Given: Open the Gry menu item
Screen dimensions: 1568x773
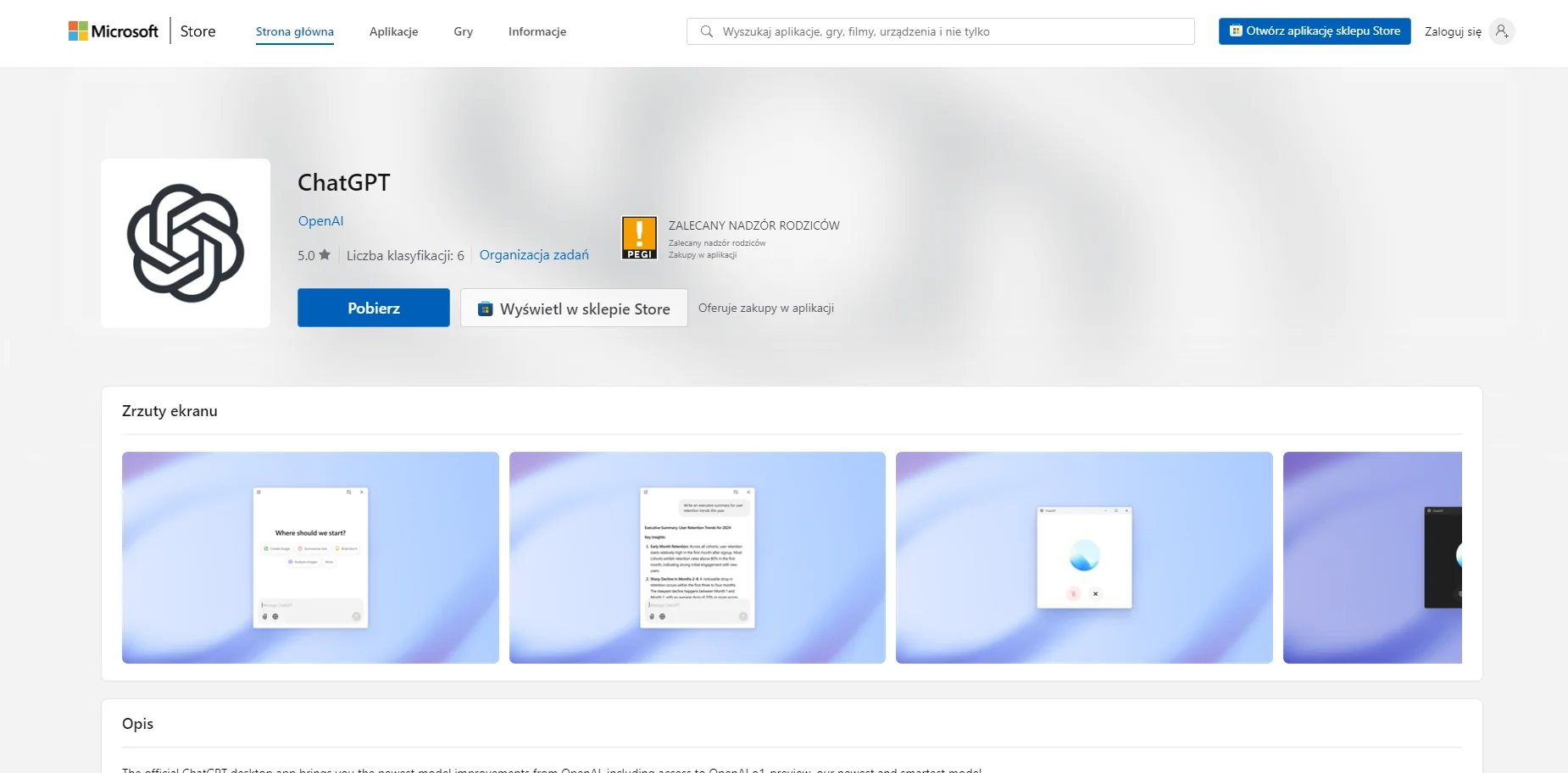Looking at the screenshot, I should coord(463,31).
